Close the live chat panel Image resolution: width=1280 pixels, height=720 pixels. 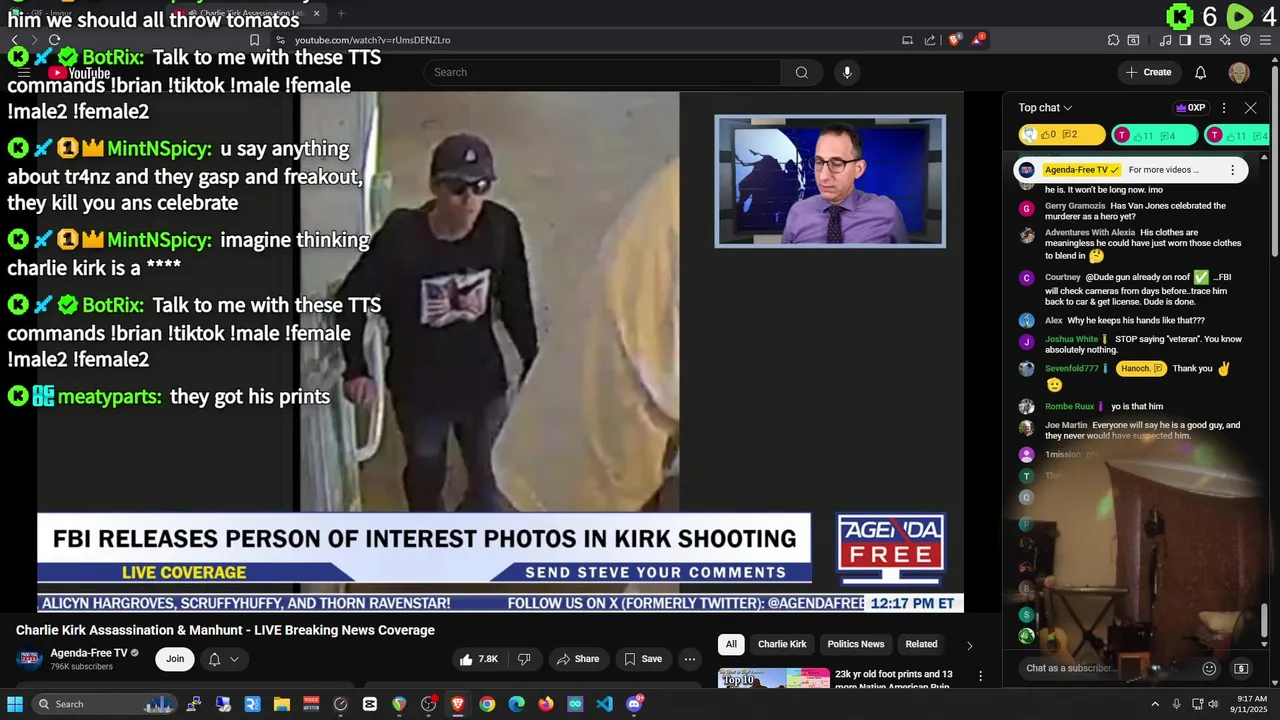point(1250,108)
